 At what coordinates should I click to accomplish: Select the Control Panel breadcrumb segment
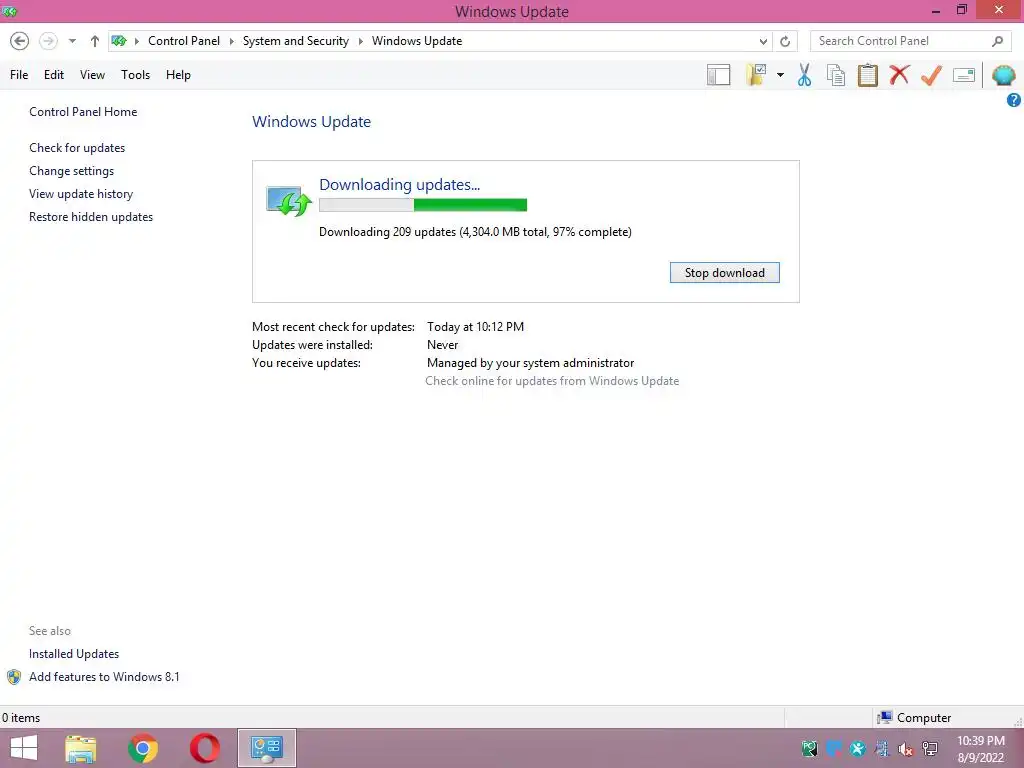(184, 41)
